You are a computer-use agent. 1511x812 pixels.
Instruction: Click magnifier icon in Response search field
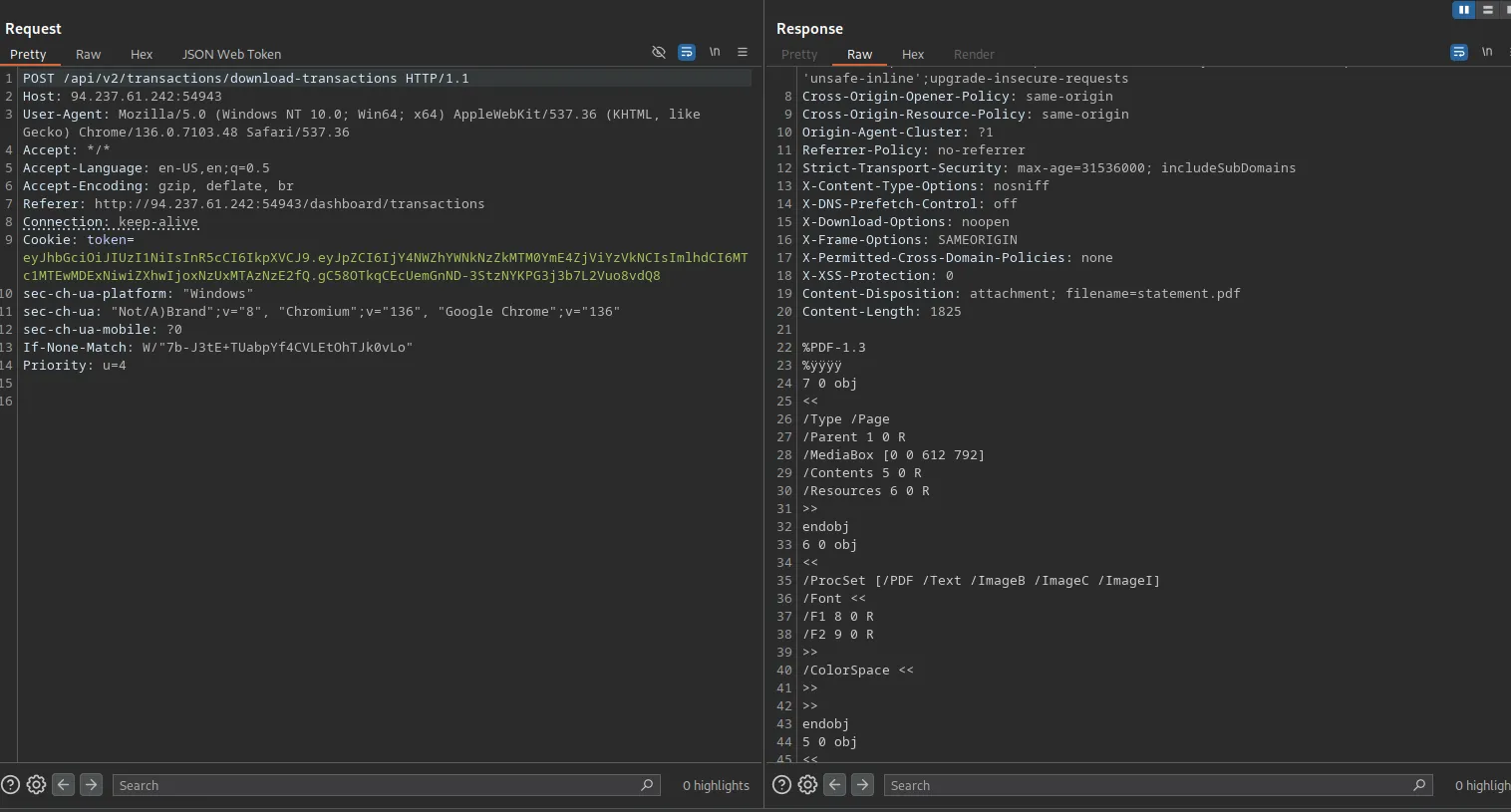point(1419,785)
